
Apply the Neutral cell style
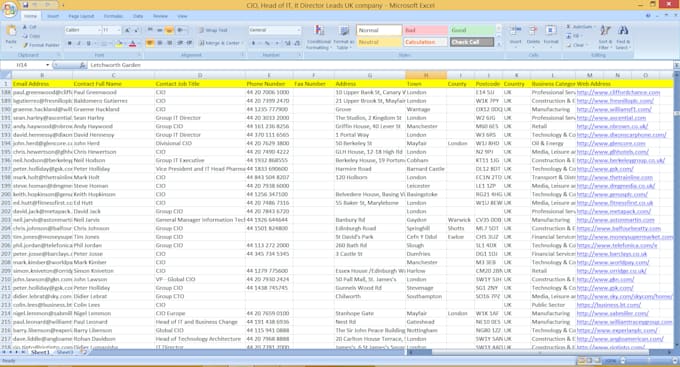coord(379,42)
